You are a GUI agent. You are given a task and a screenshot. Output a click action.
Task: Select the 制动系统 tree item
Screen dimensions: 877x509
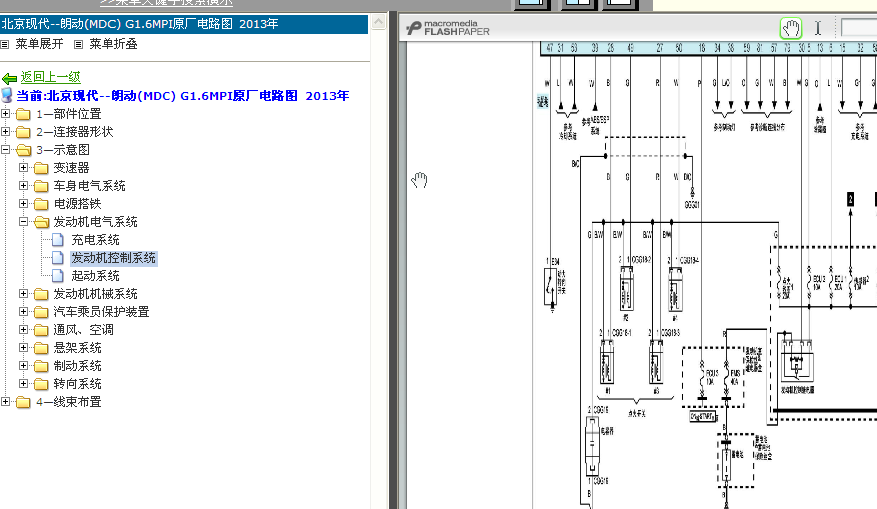pos(78,366)
